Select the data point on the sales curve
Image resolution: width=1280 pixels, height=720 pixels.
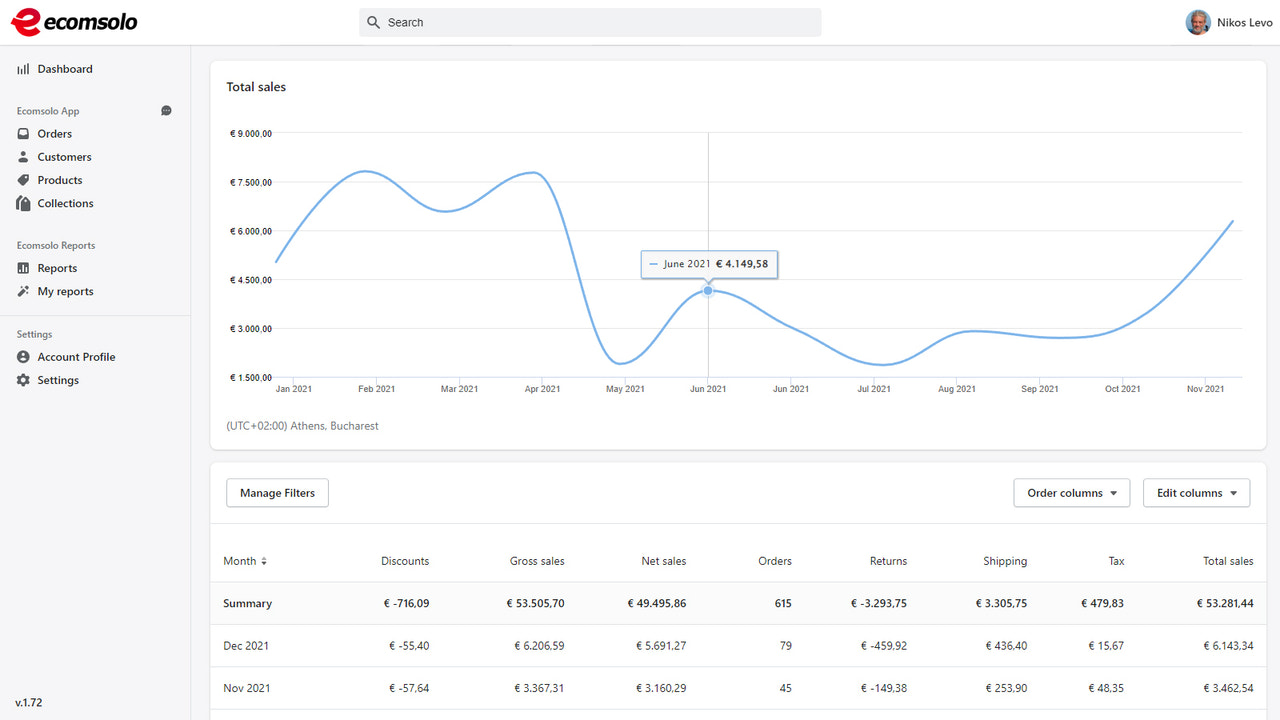point(708,290)
